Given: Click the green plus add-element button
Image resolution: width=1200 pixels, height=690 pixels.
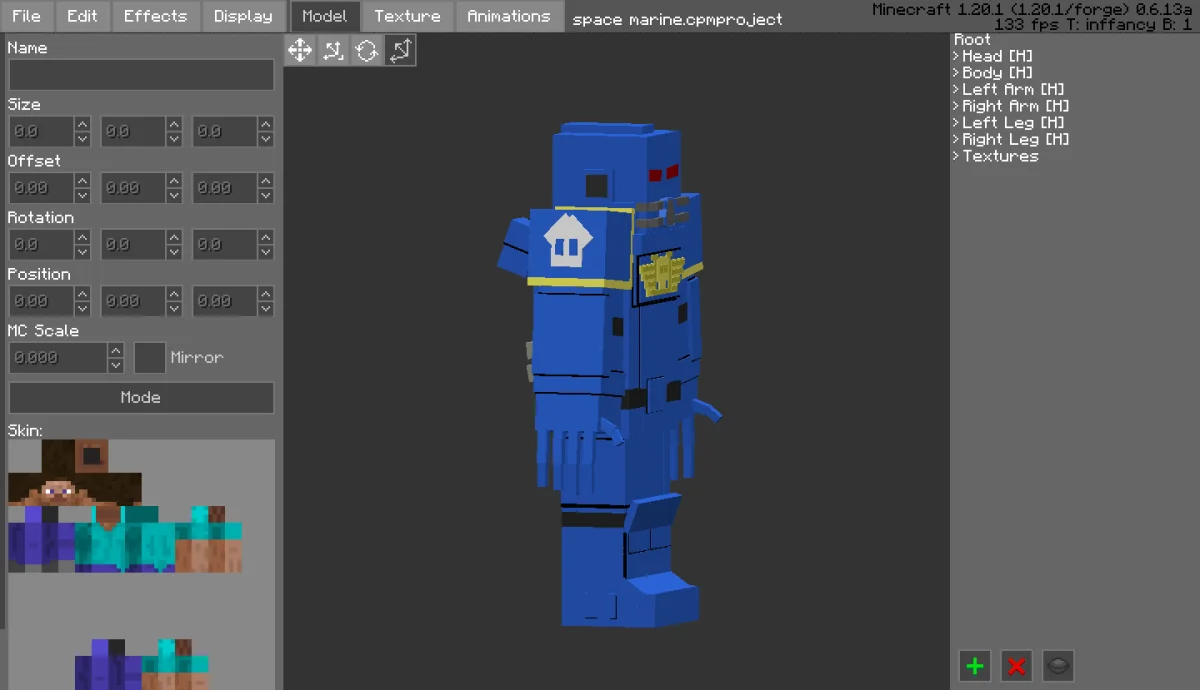Looking at the screenshot, I should click(975, 665).
